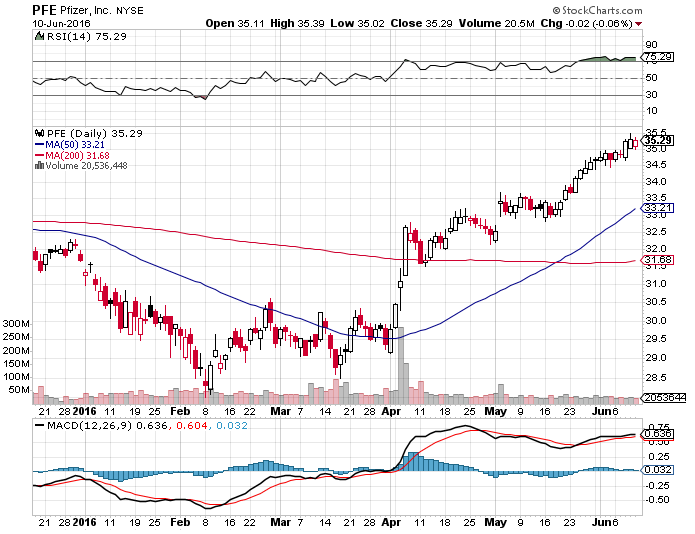The image size is (695, 534).
Task: Click the red 0.604 MACD signal value
Action: coord(192,426)
